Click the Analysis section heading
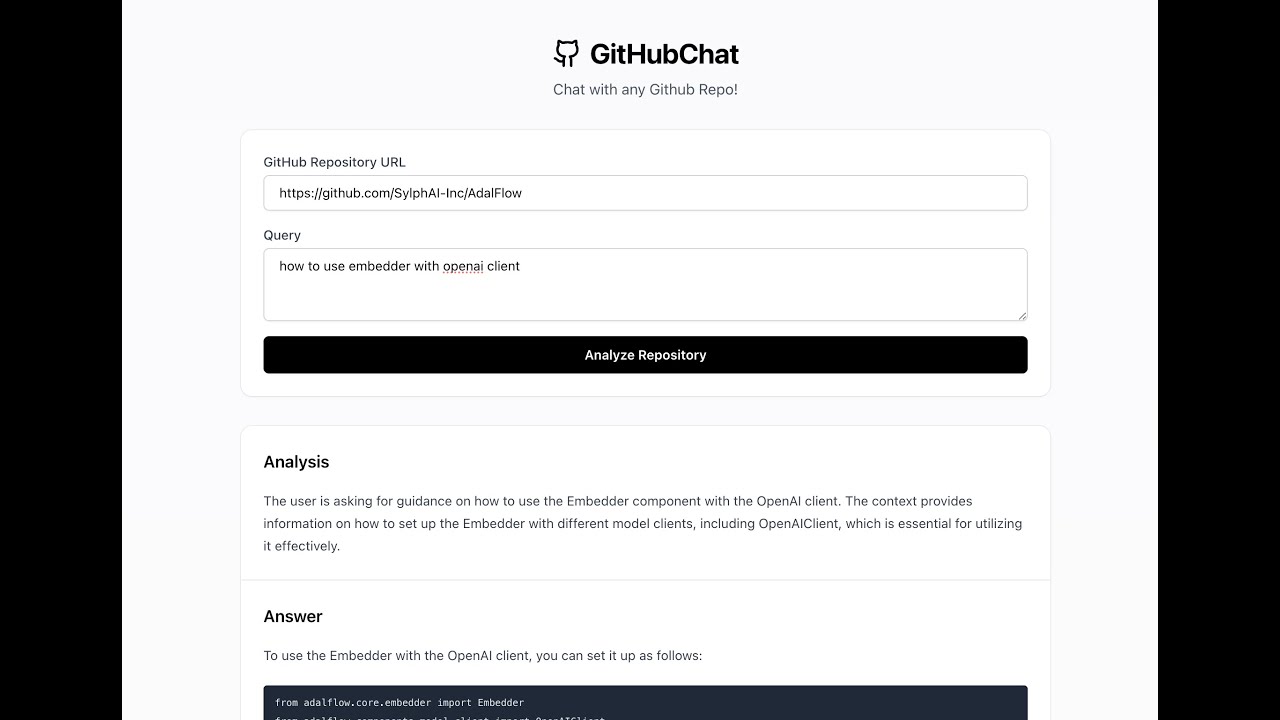Image resolution: width=1280 pixels, height=720 pixels. (x=296, y=462)
